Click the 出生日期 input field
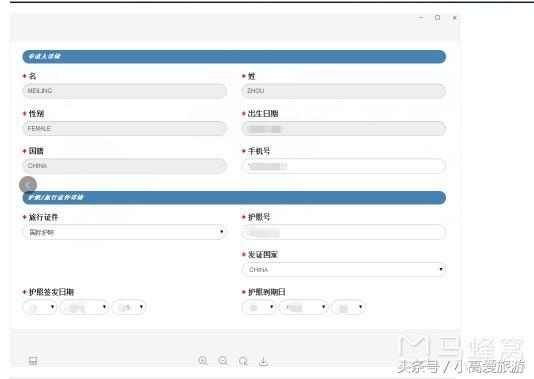 [344, 128]
